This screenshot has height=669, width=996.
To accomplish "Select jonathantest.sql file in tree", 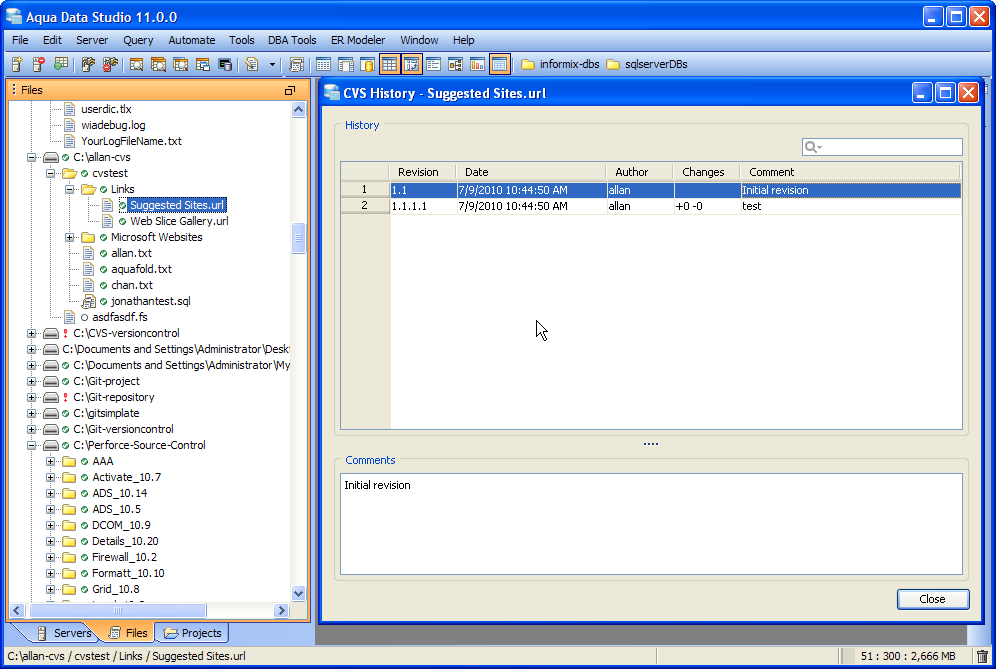I will 151,301.
